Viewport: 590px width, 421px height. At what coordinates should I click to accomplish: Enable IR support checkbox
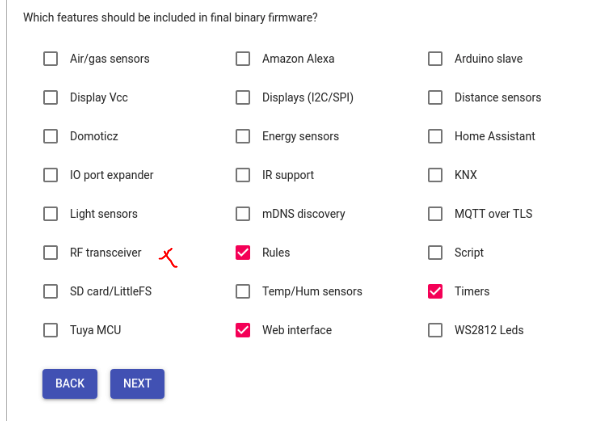coord(243,175)
